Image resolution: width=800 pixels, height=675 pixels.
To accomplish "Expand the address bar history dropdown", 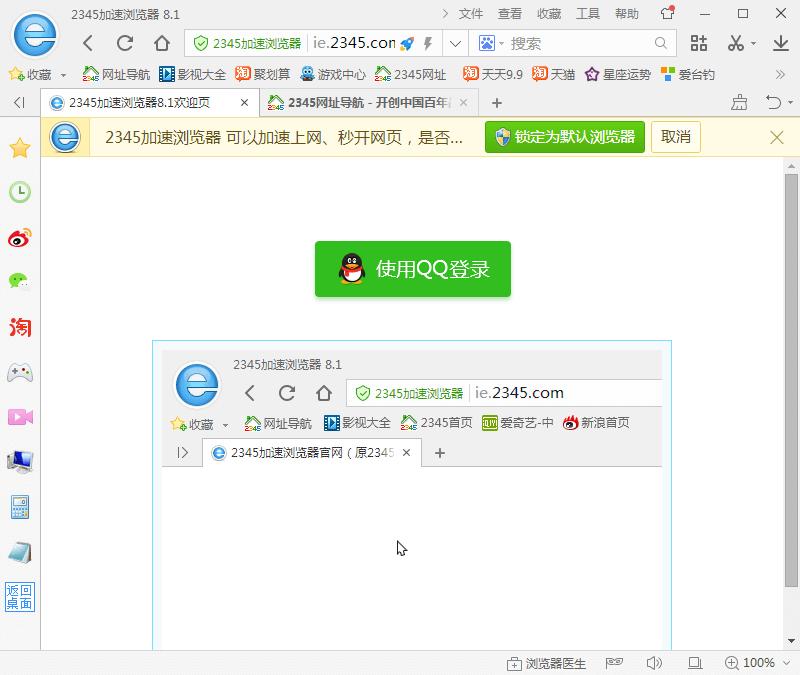I will (455, 44).
